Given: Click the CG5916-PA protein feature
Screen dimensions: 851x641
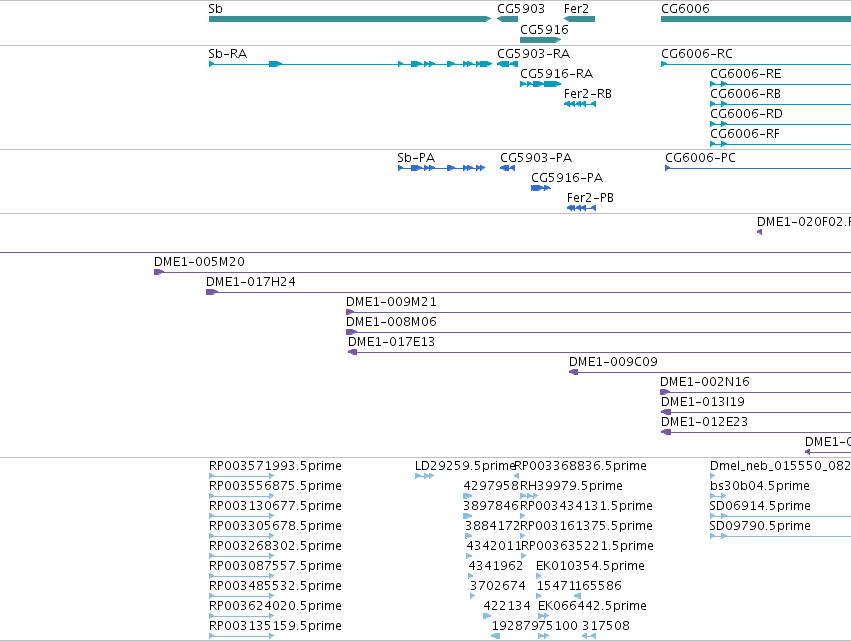Looking at the screenshot, I should [x=541, y=188].
